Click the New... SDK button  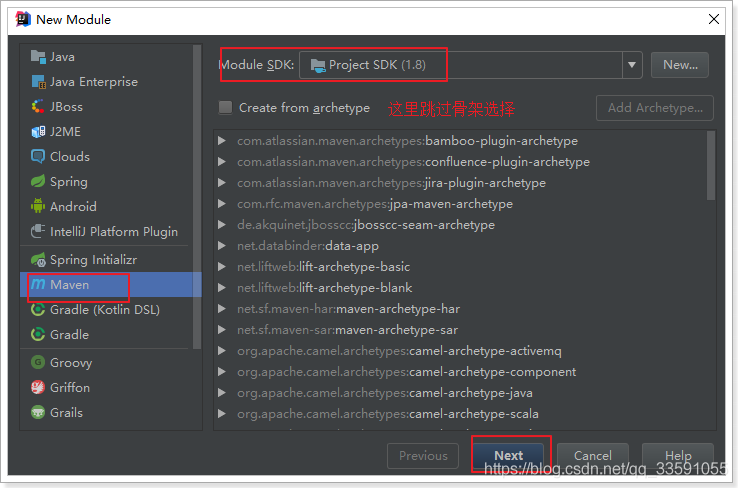(x=680, y=65)
